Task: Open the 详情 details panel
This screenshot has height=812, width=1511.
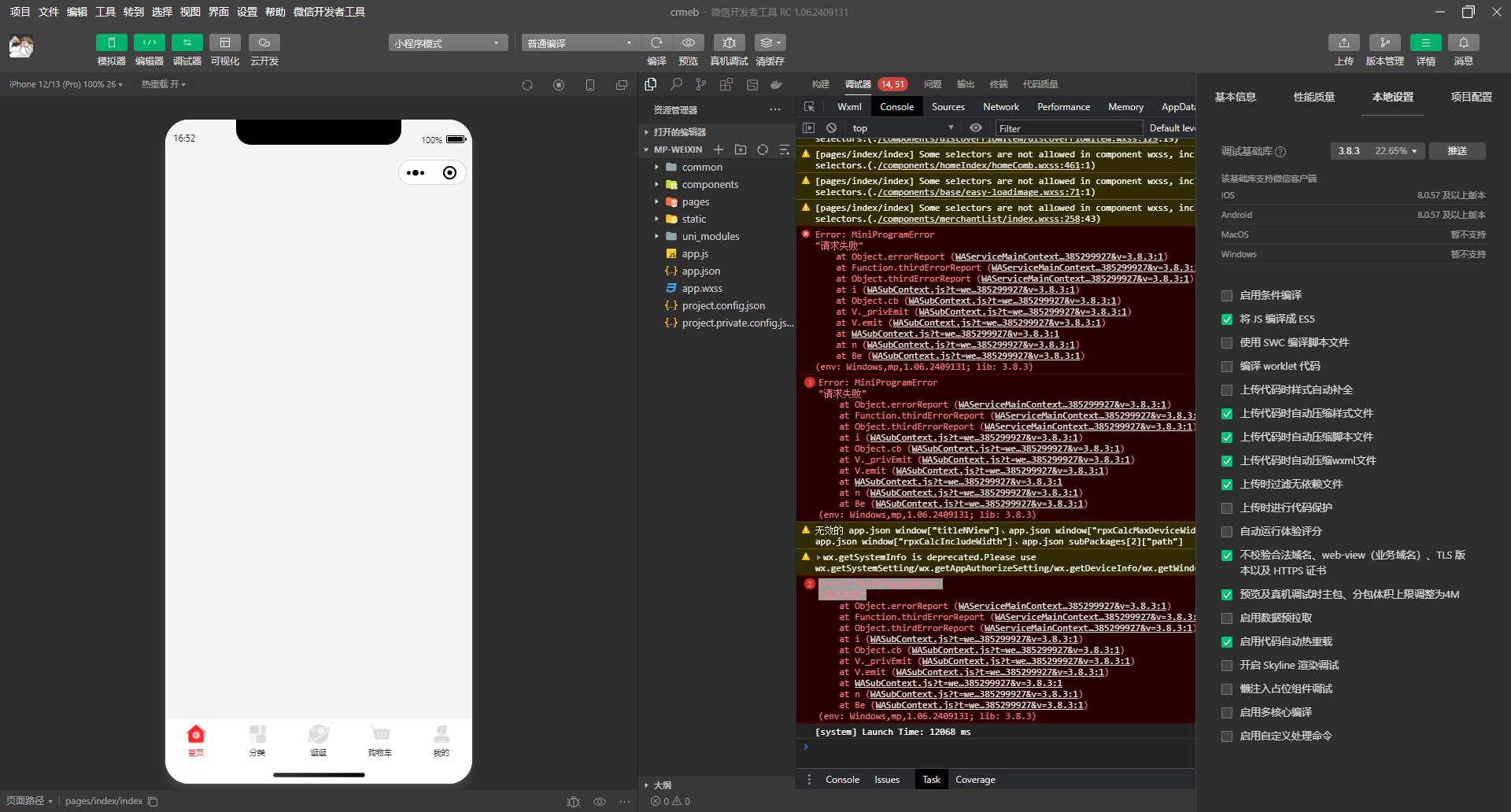Action: point(1425,42)
